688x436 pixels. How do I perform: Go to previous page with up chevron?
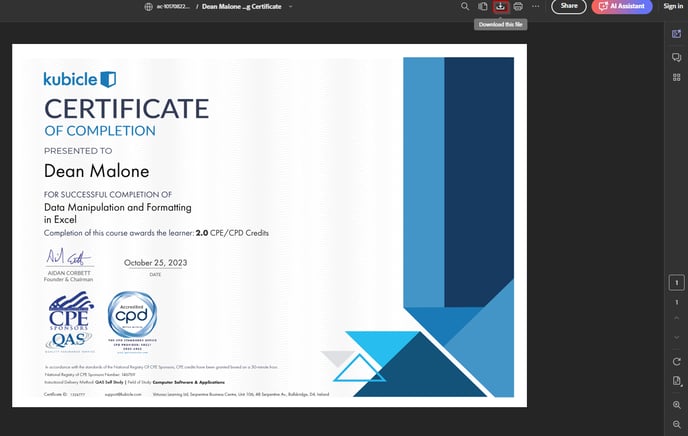point(677,318)
